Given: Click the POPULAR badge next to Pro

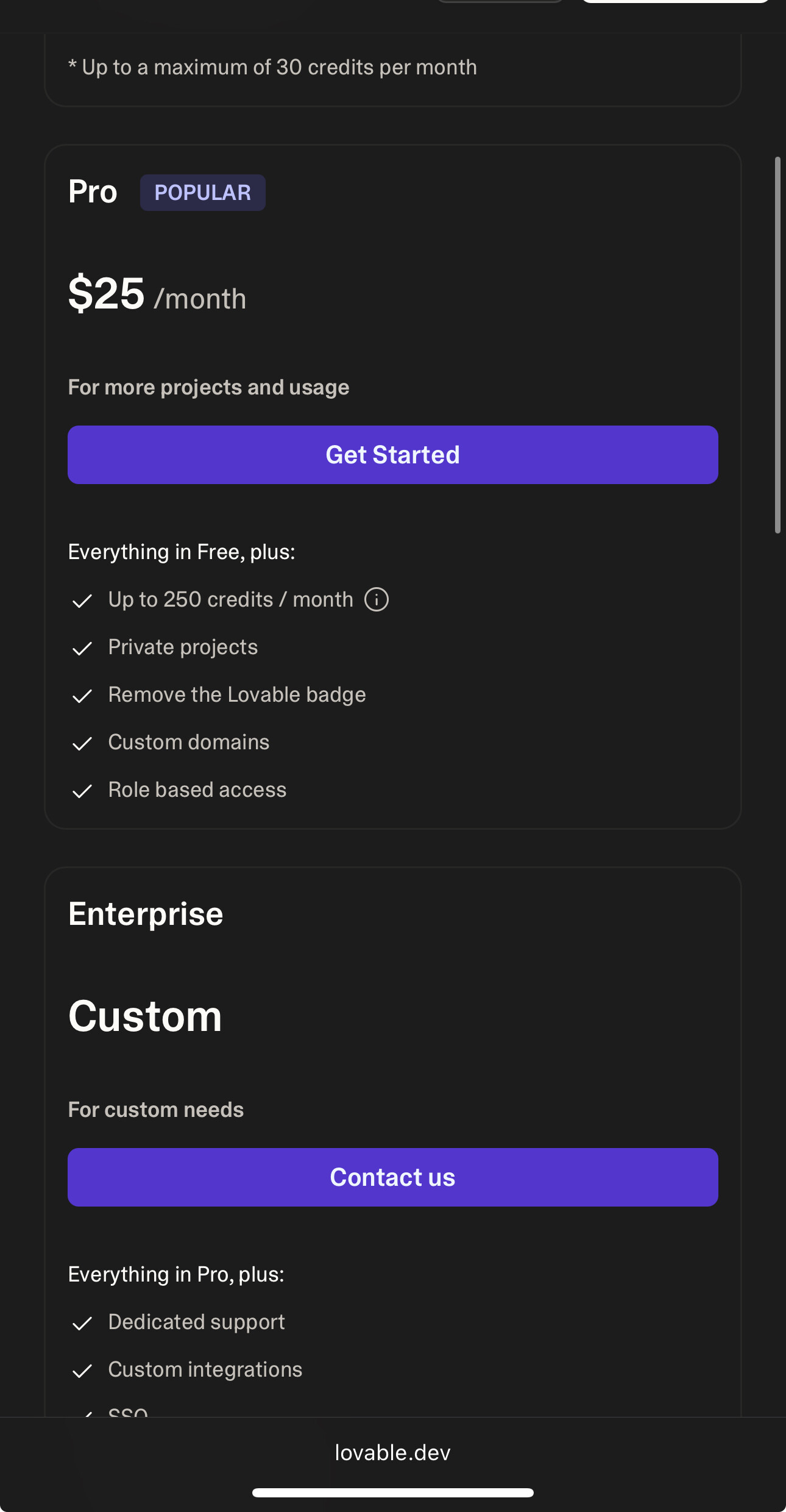Looking at the screenshot, I should coord(203,193).
